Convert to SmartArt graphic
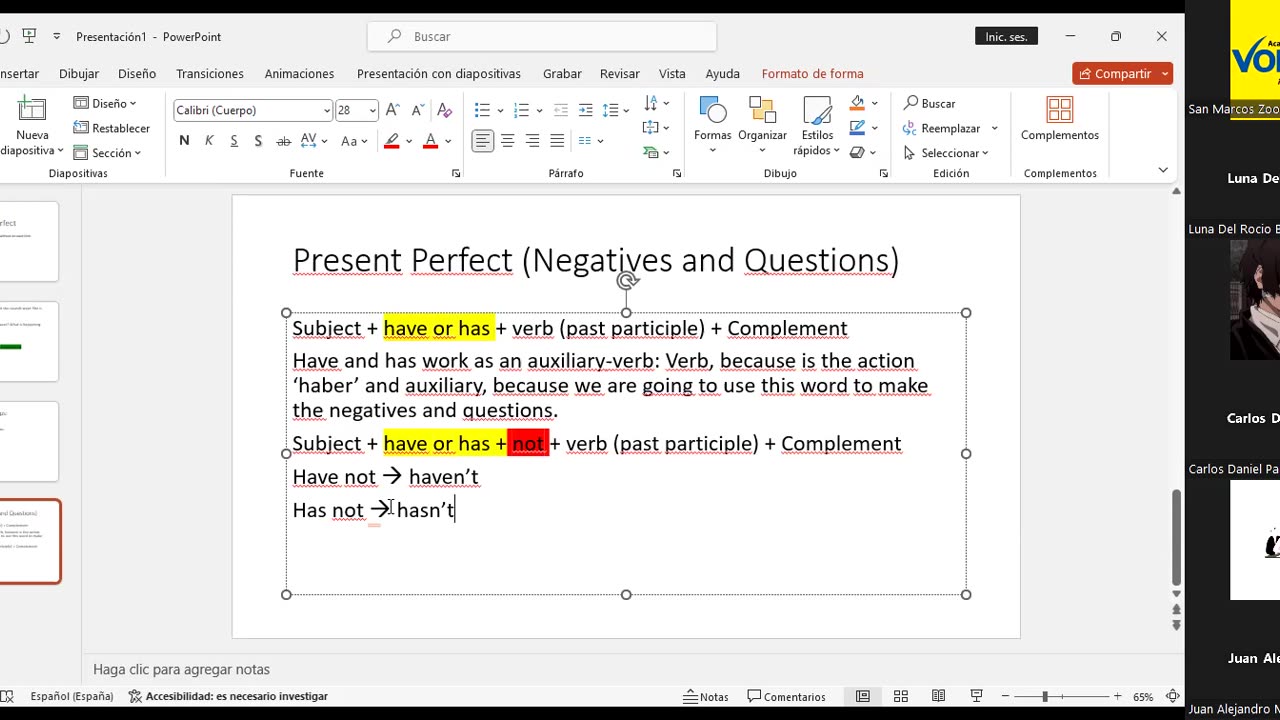Viewport: 1280px width, 720px height. coord(656,153)
